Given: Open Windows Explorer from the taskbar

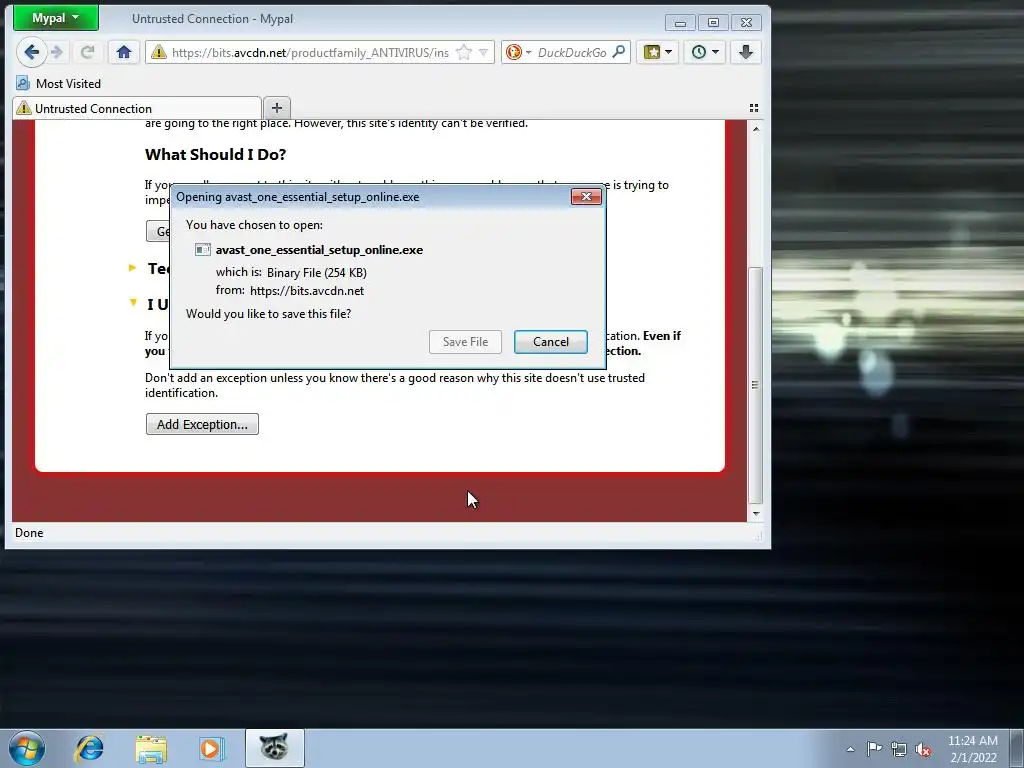Looking at the screenshot, I should pos(150,748).
